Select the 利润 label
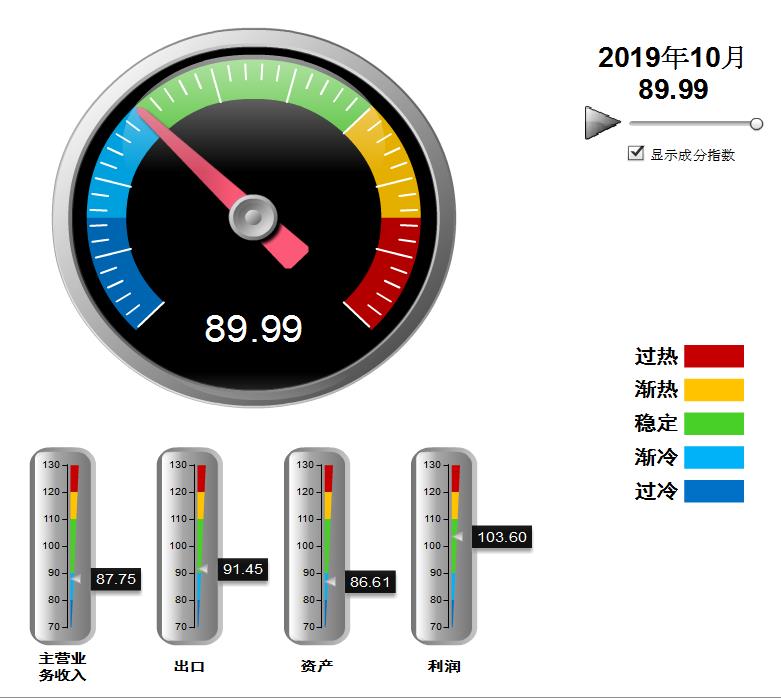Viewport: 781px width, 698px height. [444, 666]
